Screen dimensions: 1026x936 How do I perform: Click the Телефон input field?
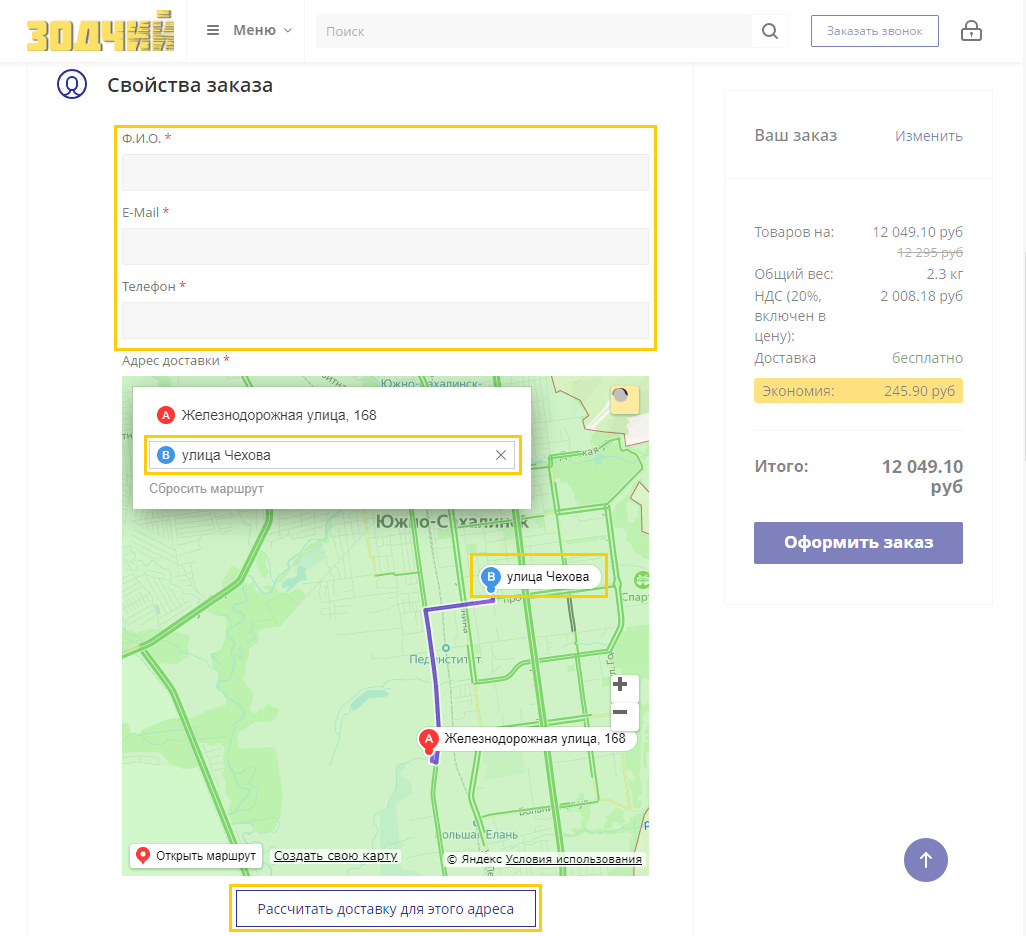pyautogui.click(x=385, y=320)
